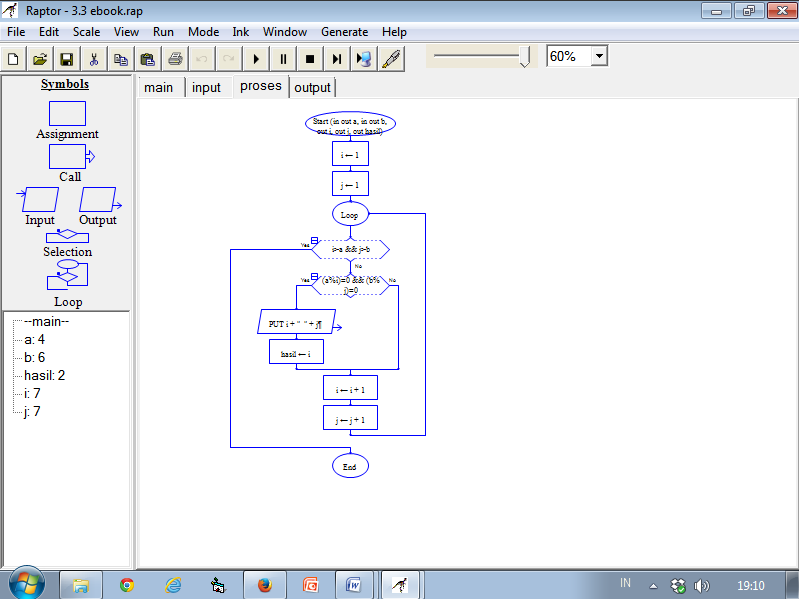Screen dimensions: 799x599
Task: Toggle the ink pen icon
Action: 391,59
